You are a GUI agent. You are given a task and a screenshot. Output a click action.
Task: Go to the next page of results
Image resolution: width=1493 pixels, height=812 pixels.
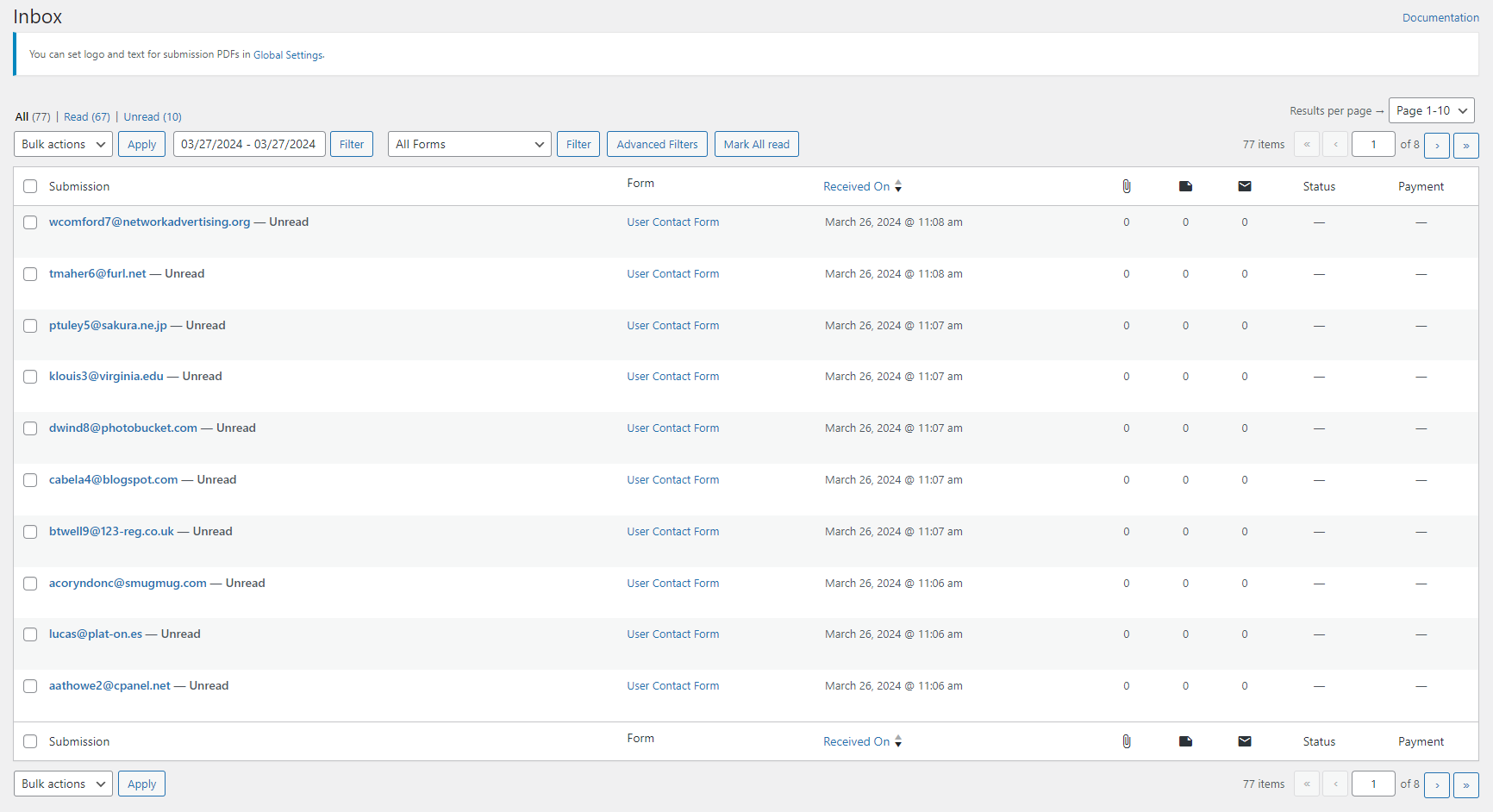1436,145
